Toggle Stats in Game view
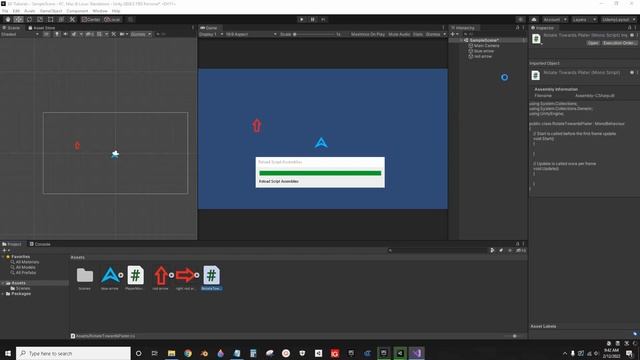Viewport: 640px width, 360px height. pyautogui.click(x=418, y=34)
